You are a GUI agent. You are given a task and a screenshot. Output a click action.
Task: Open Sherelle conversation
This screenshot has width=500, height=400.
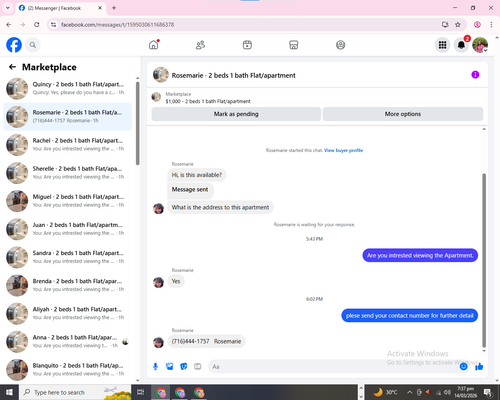click(68, 173)
